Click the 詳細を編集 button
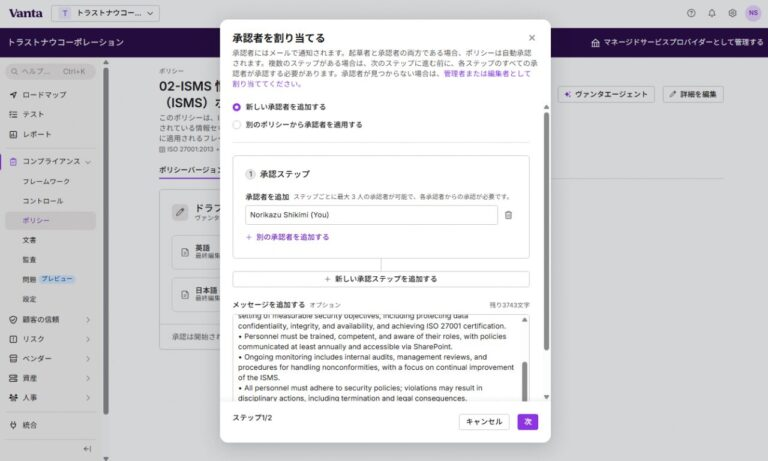This screenshot has height=461, width=768. 693,94
